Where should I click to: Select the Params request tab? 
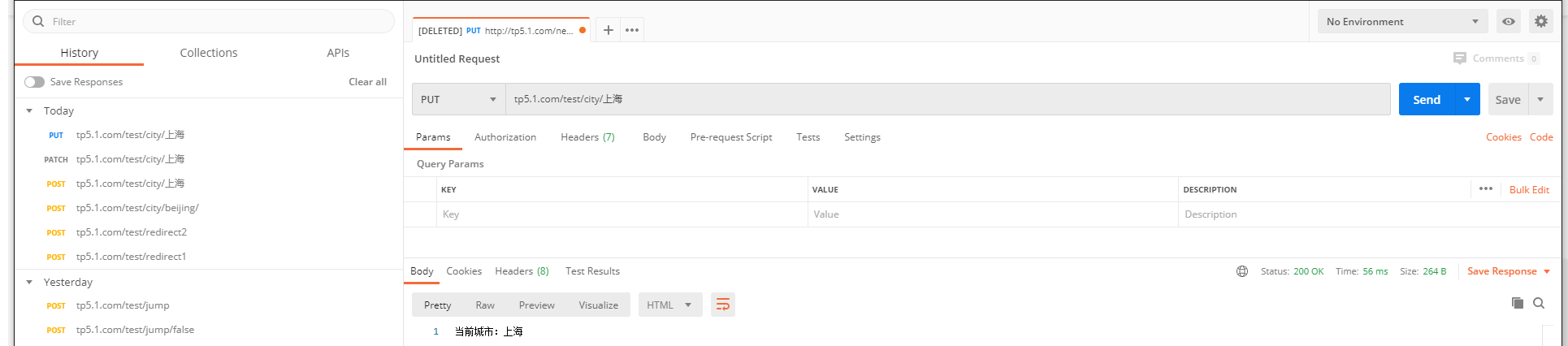coord(433,137)
